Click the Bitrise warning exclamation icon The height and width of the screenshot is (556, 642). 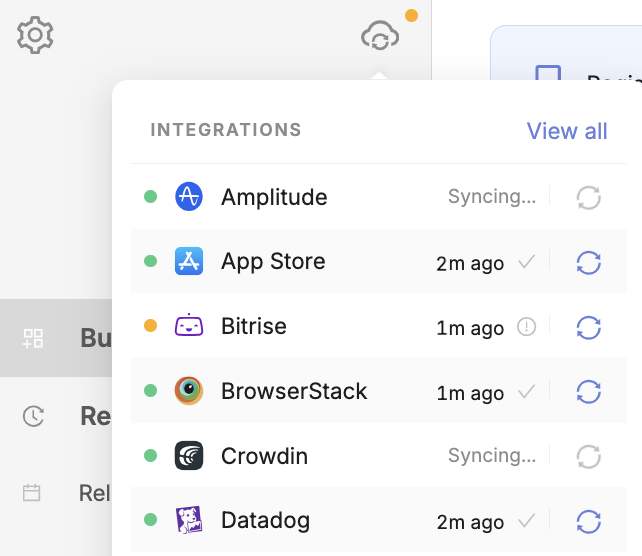527,327
